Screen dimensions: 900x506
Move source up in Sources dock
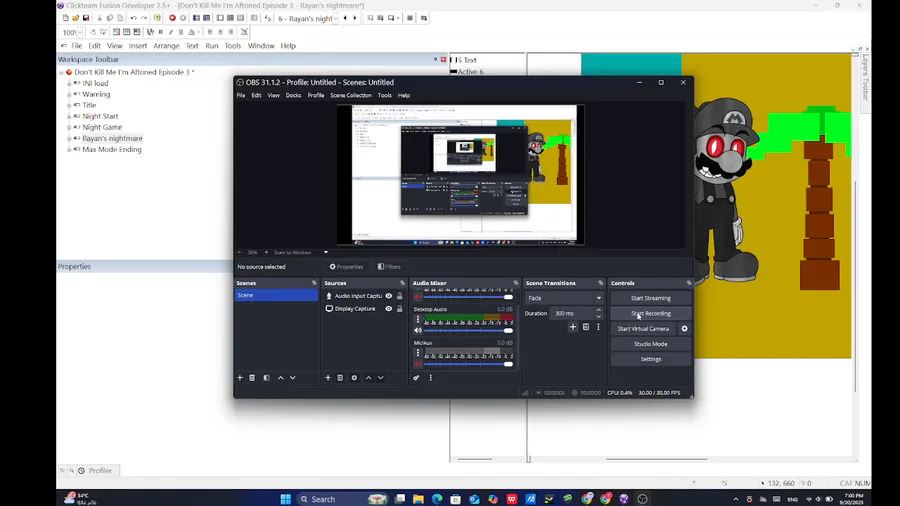pyautogui.click(x=368, y=377)
